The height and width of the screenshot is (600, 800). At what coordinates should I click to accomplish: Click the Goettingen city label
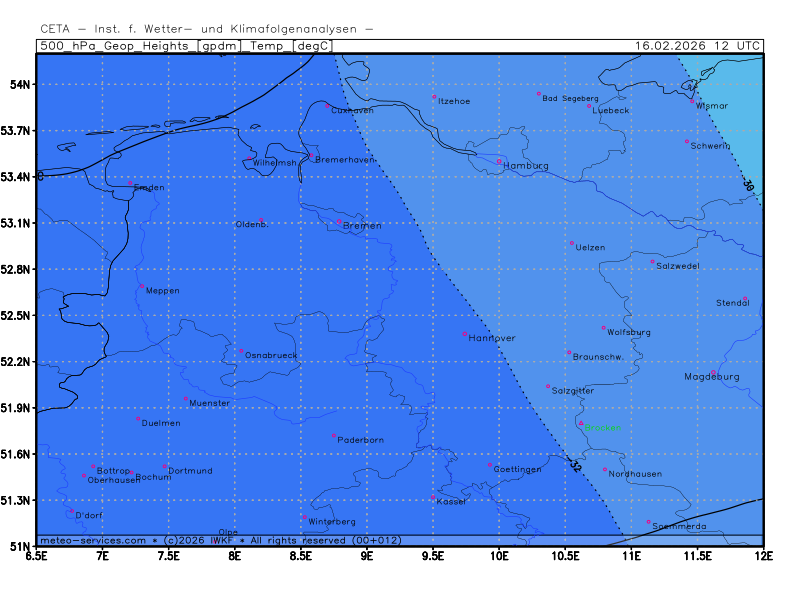coord(518,469)
